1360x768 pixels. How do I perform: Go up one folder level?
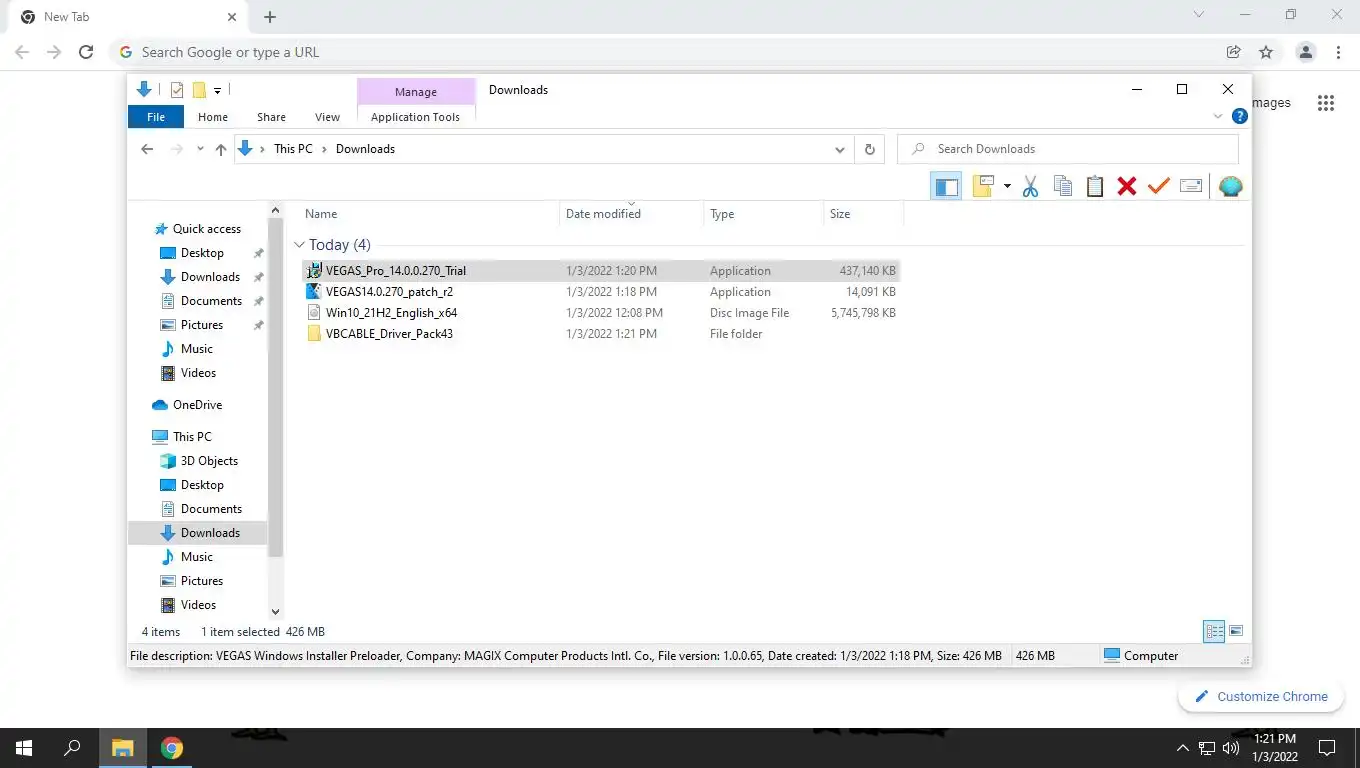[x=221, y=149]
